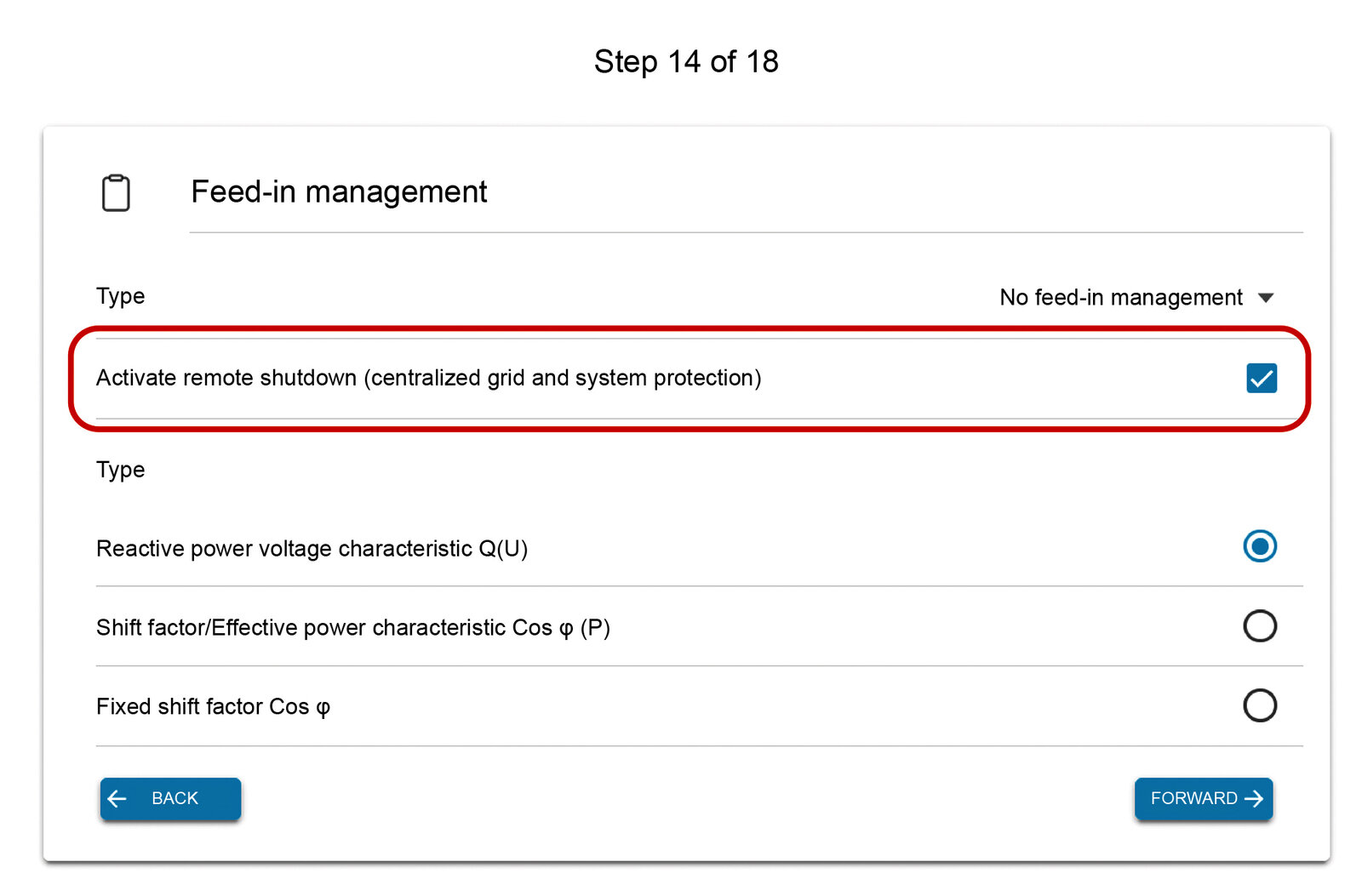The height and width of the screenshot is (896, 1362).
Task: Click the clipboard icon beside Feed-in management
Action: tap(116, 193)
